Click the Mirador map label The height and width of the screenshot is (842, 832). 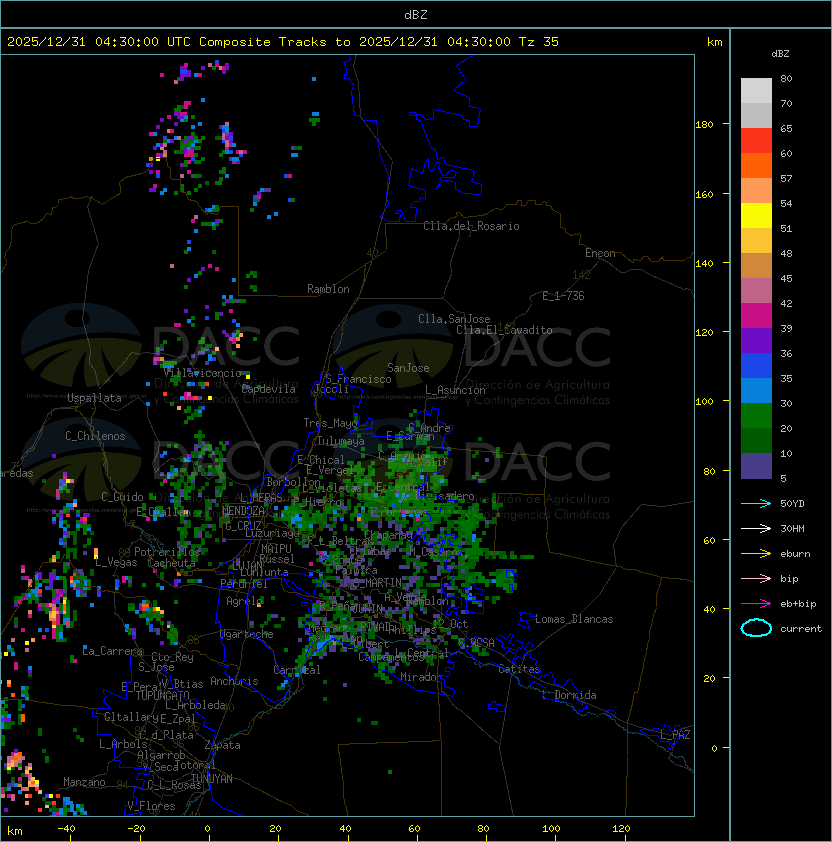coord(421,677)
